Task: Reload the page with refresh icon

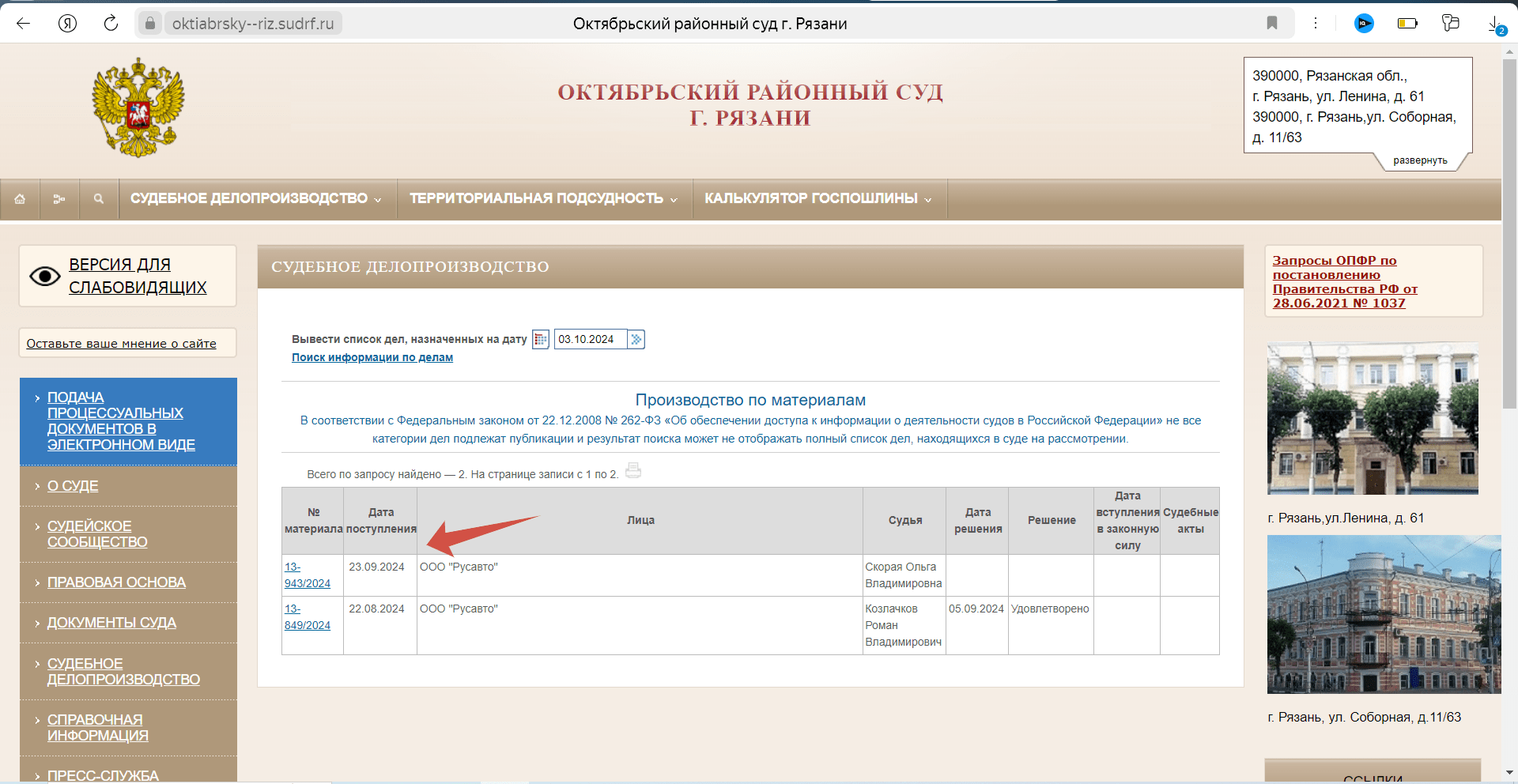Action: pos(111,24)
